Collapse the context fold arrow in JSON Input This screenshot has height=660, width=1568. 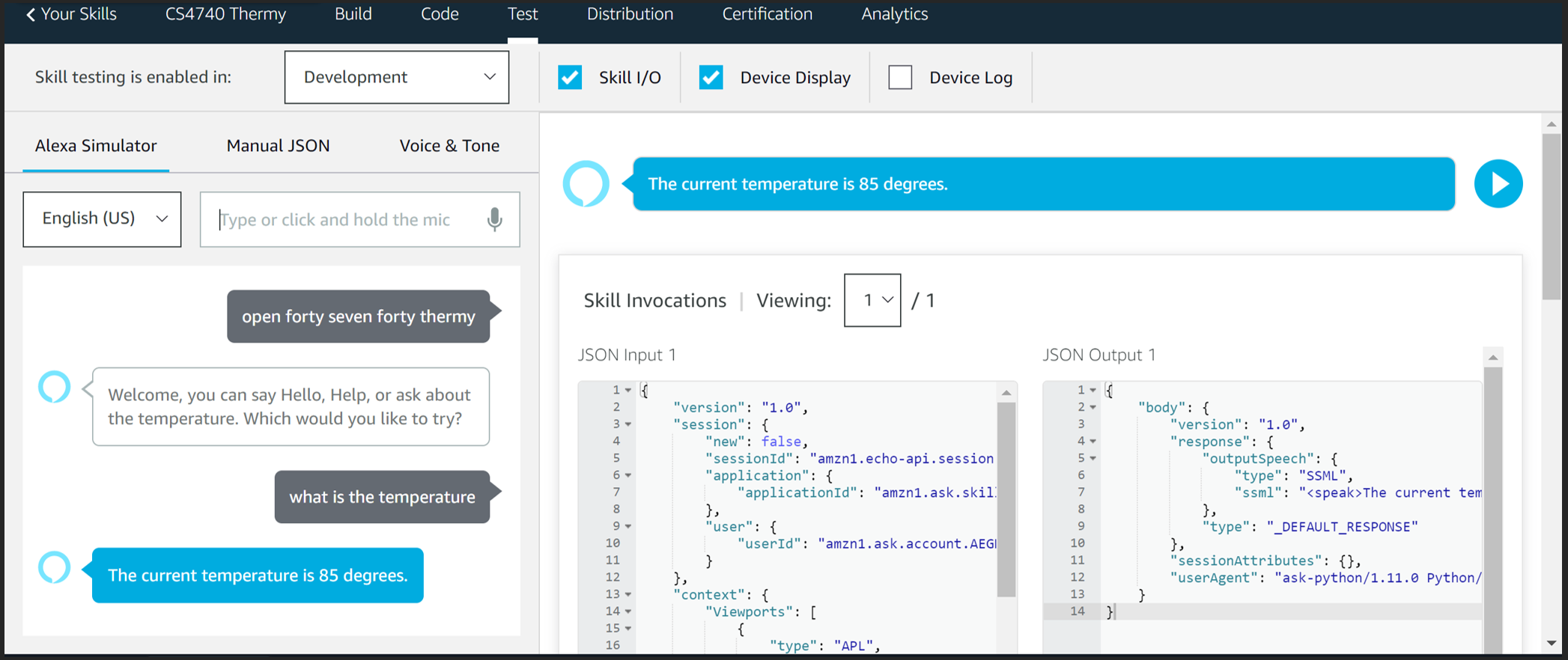pos(628,594)
